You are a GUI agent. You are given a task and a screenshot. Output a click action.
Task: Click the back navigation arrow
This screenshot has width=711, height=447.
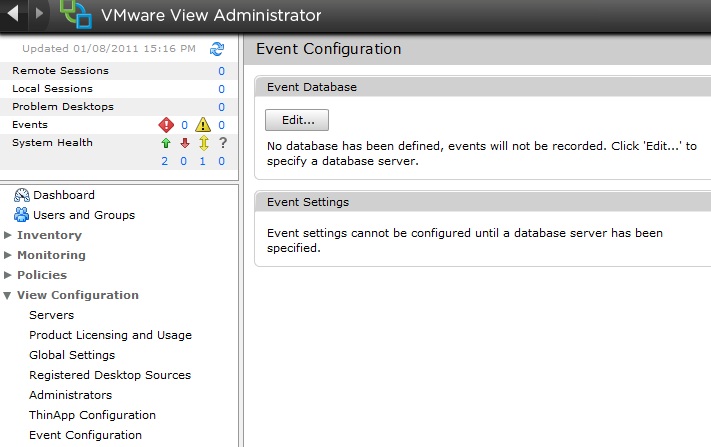(13, 13)
